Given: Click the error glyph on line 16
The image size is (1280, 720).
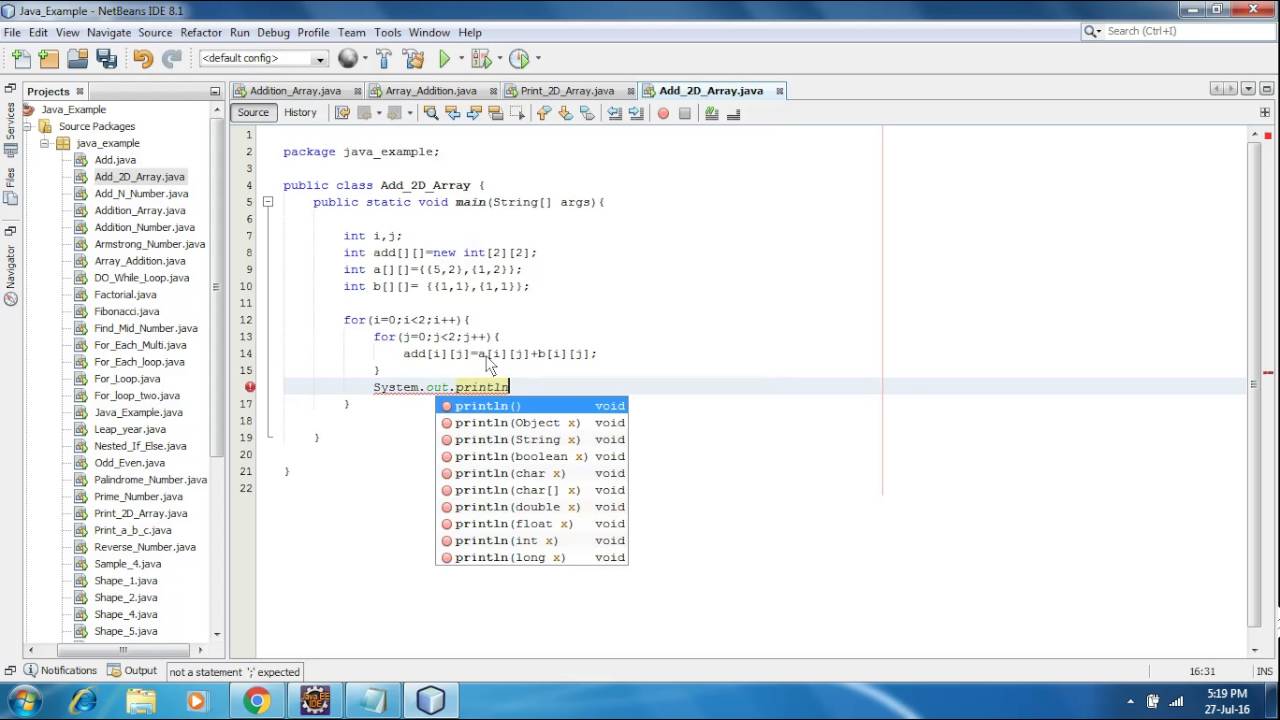Looking at the screenshot, I should tap(250, 387).
